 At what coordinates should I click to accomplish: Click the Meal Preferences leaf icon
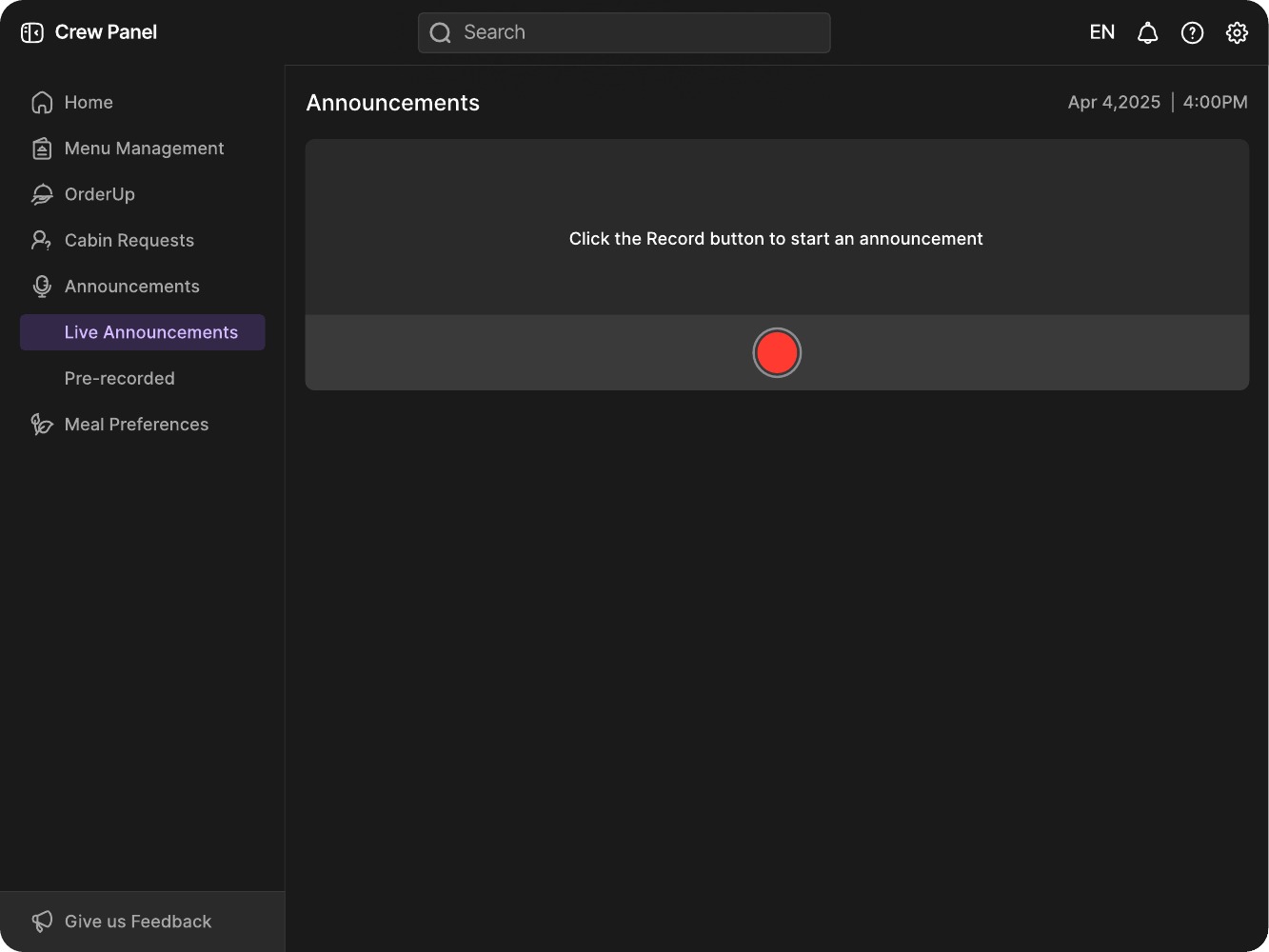[x=42, y=425]
